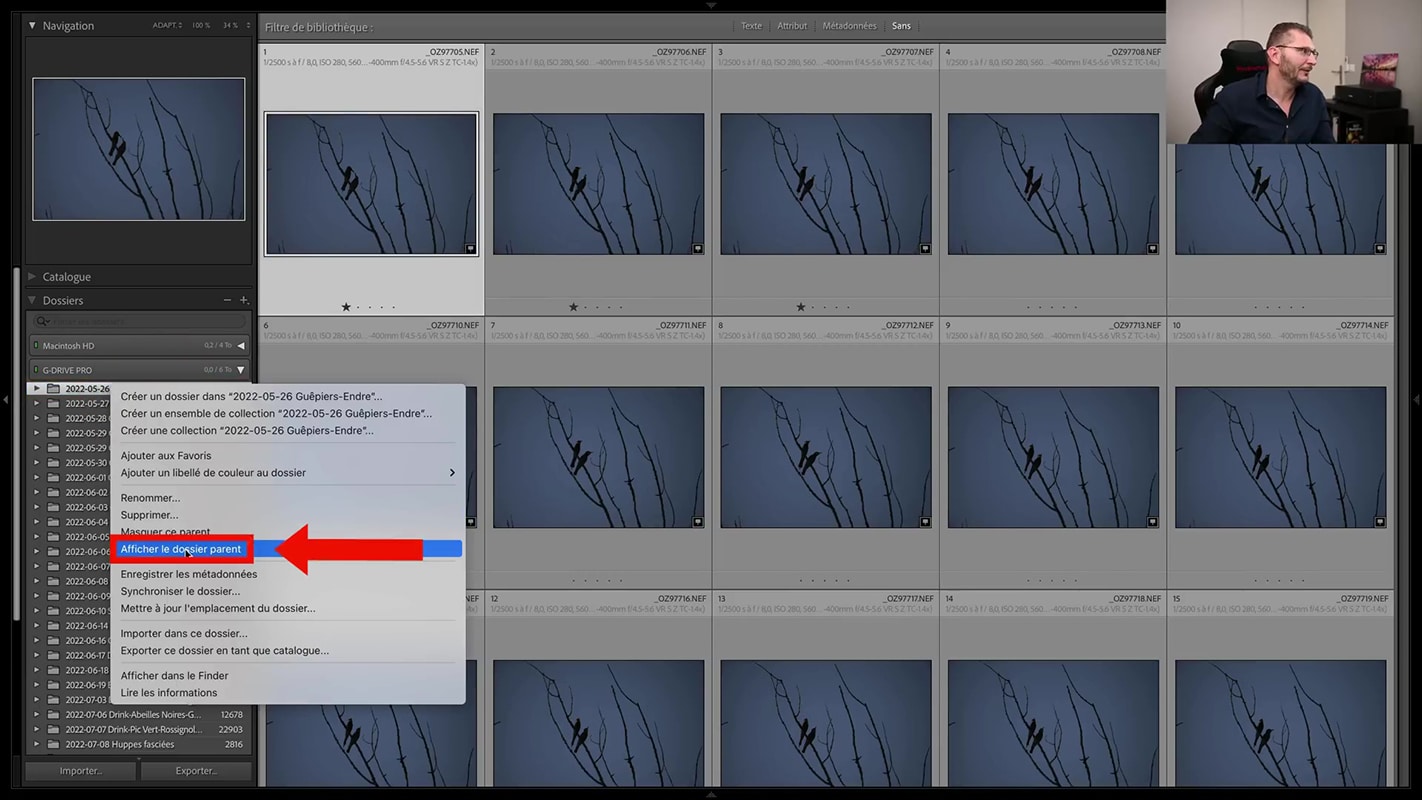Click the Macintosh HD status LED
This screenshot has width=1422, height=800.
click(x=36, y=346)
